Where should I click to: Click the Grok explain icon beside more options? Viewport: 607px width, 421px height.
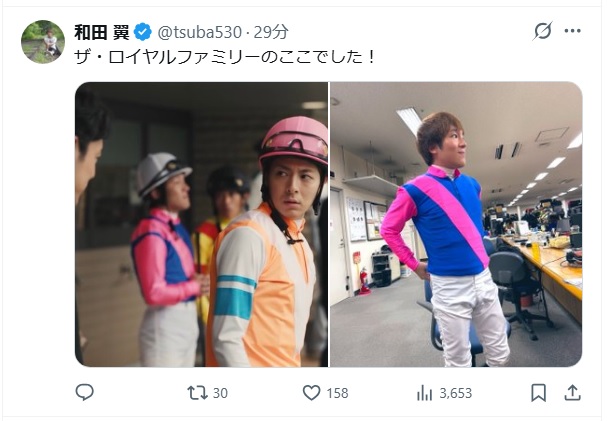coord(542,31)
